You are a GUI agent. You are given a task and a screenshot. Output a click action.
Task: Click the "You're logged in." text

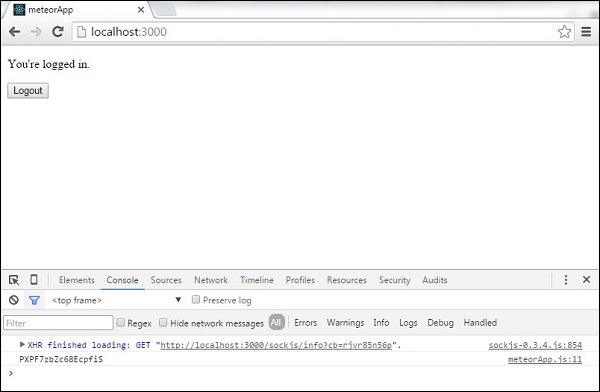pos(49,64)
